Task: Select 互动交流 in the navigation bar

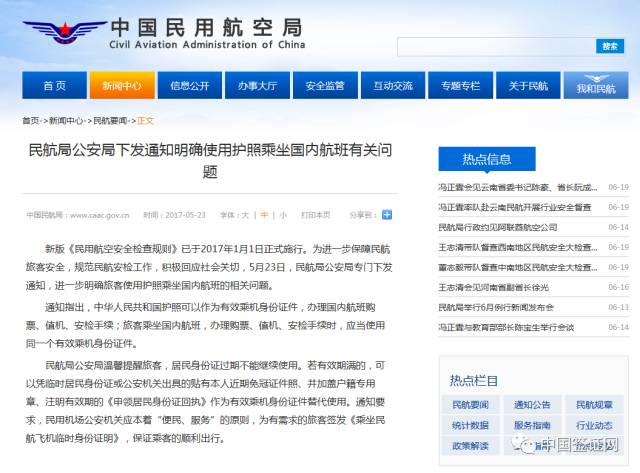Action: click(x=393, y=86)
